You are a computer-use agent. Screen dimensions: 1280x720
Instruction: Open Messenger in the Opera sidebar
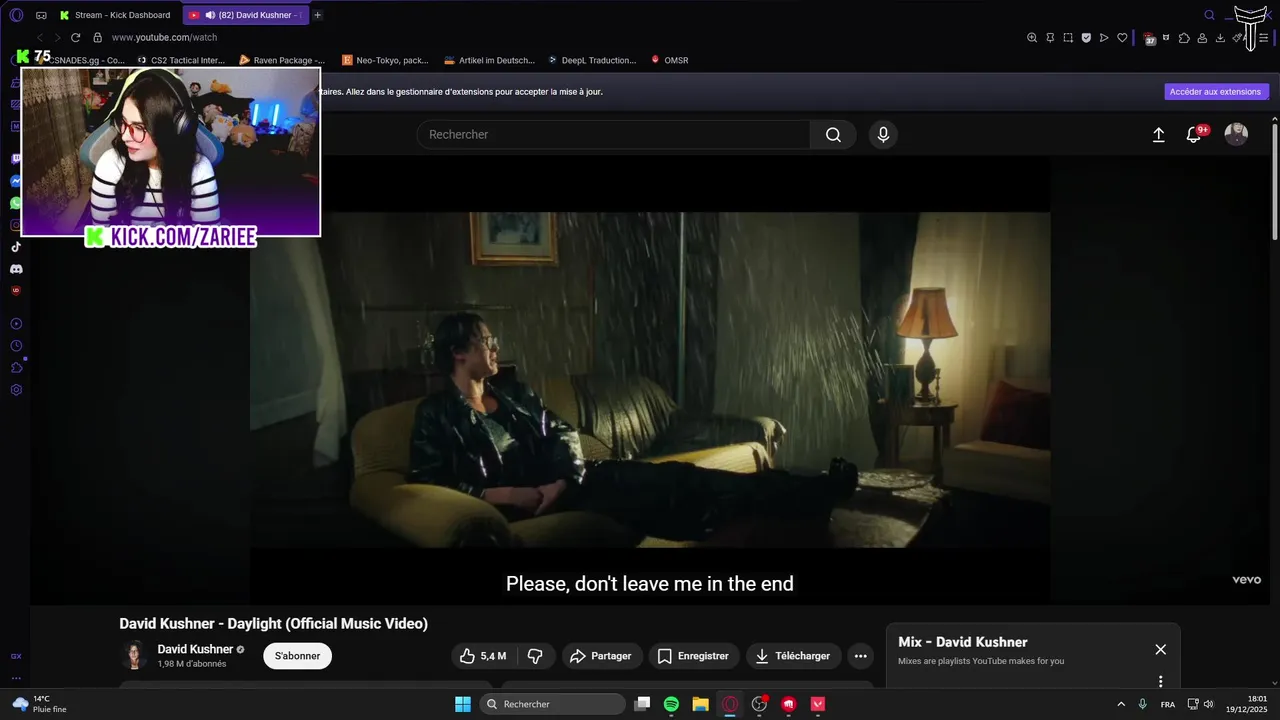(16, 181)
